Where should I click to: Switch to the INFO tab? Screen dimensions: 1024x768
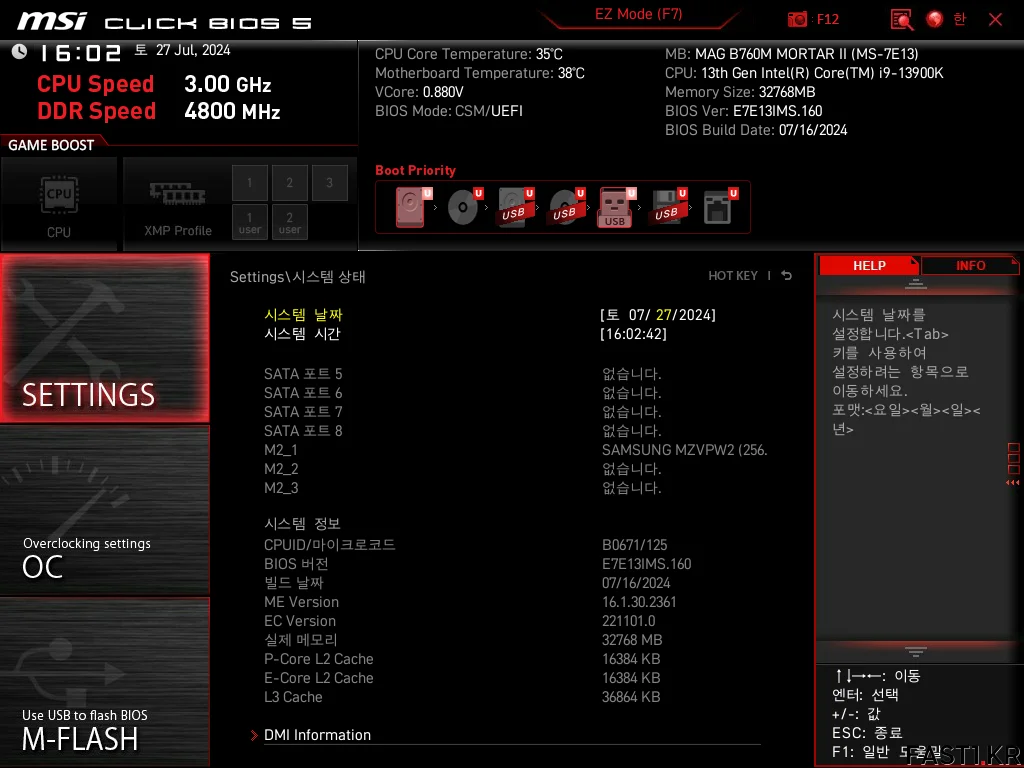point(970,265)
